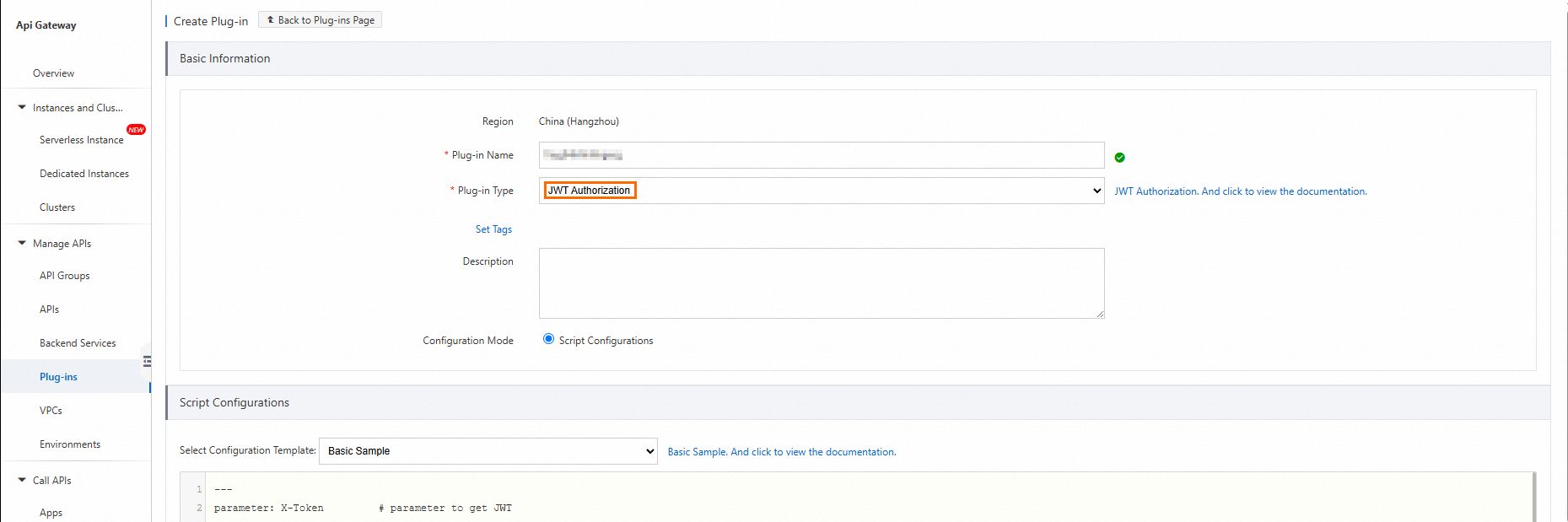1568x522 pixels.
Task: Click into the Description text area
Action: pyautogui.click(x=821, y=283)
